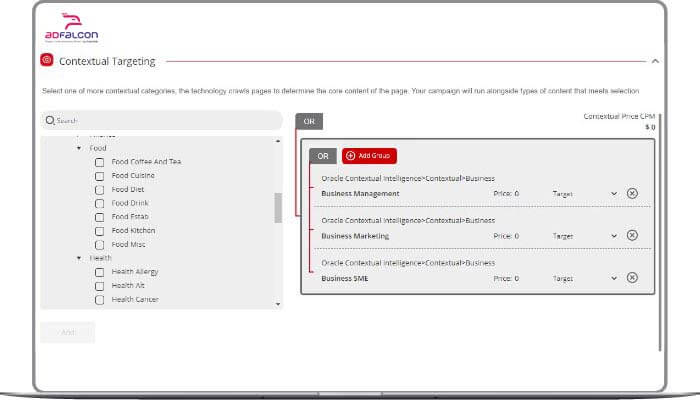700x400 pixels.
Task: Collapse the Food category tree
Action: coord(79,148)
